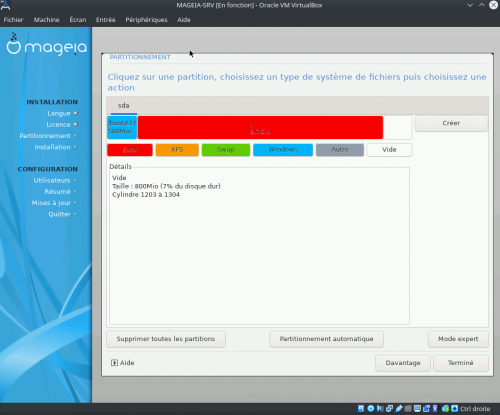Click the Aide button in installer
The height and width of the screenshot is (415, 500).
point(123,363)
